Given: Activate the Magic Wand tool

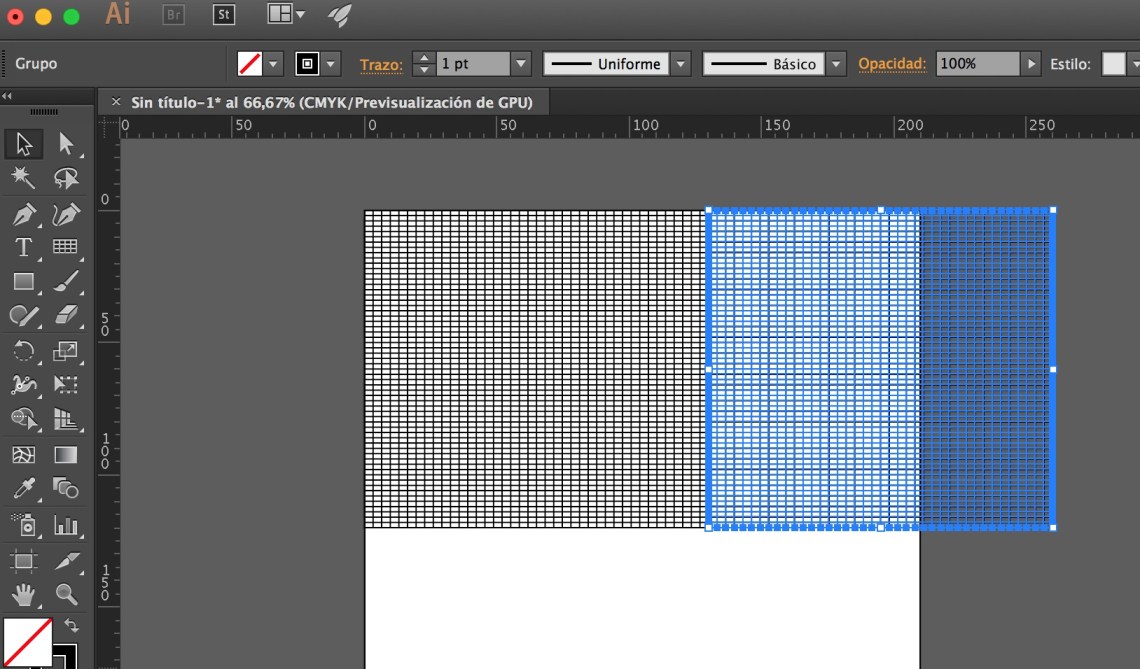Looking at the screenshot, I should (24, 178).
